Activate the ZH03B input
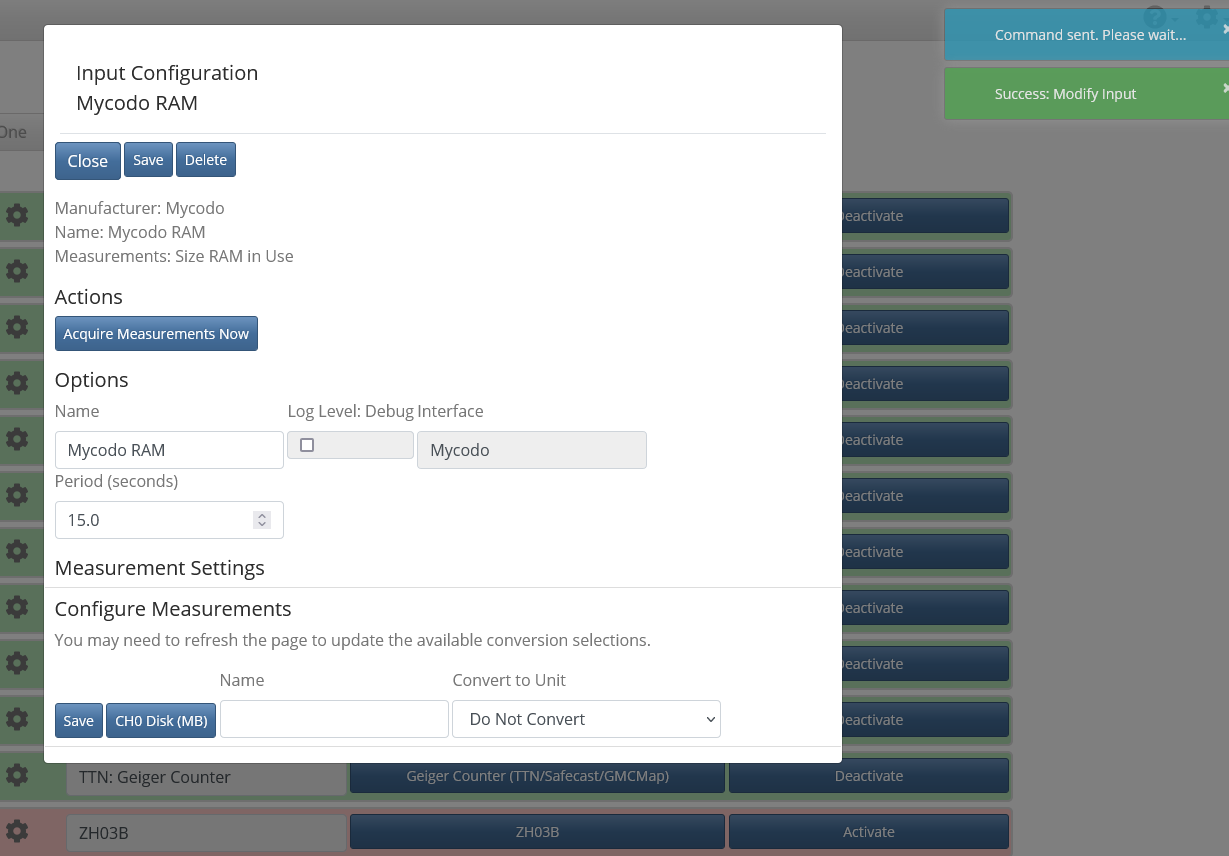The image size is (1229, 856). click(868, 831)
